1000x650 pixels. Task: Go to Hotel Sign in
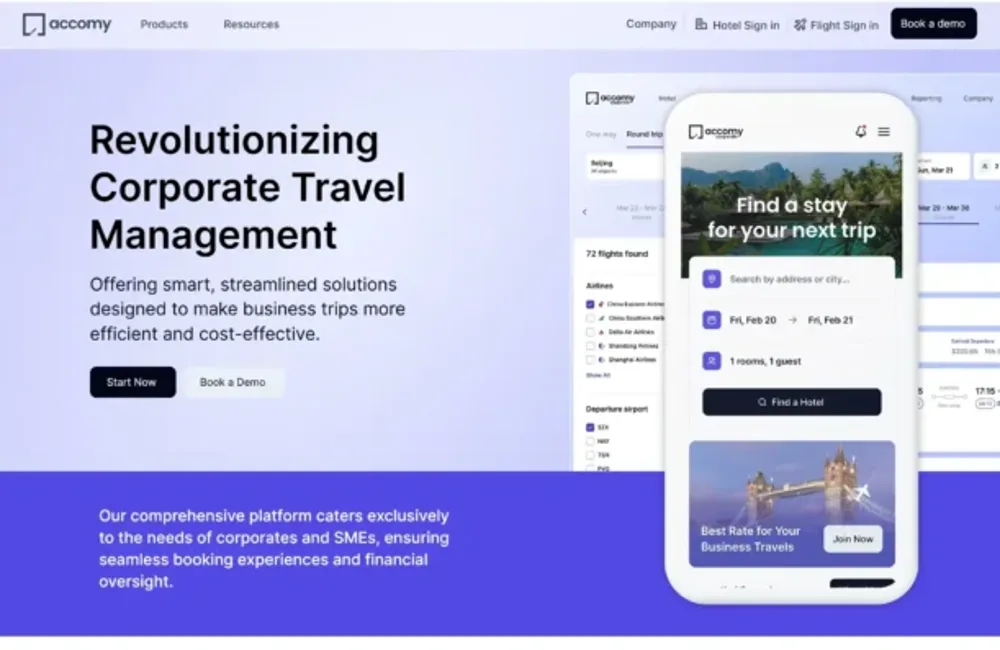(x=746, y=25)
